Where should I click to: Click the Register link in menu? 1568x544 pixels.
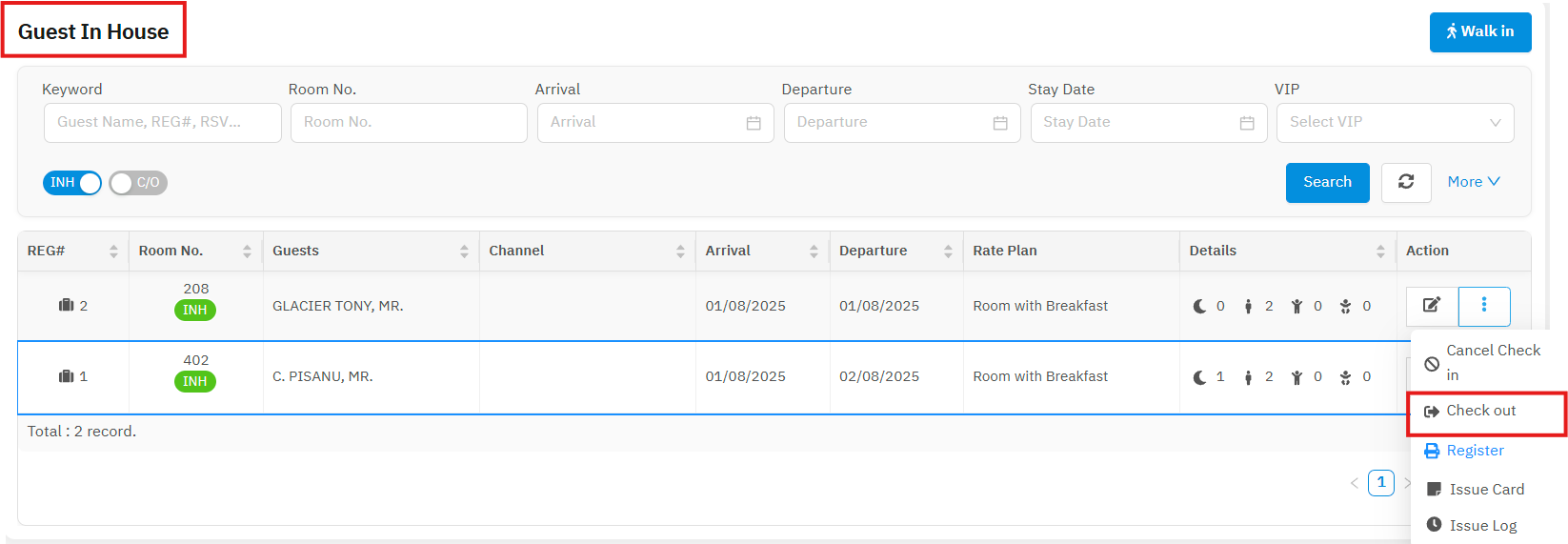pyautogui.click(x=1475, y=451)
